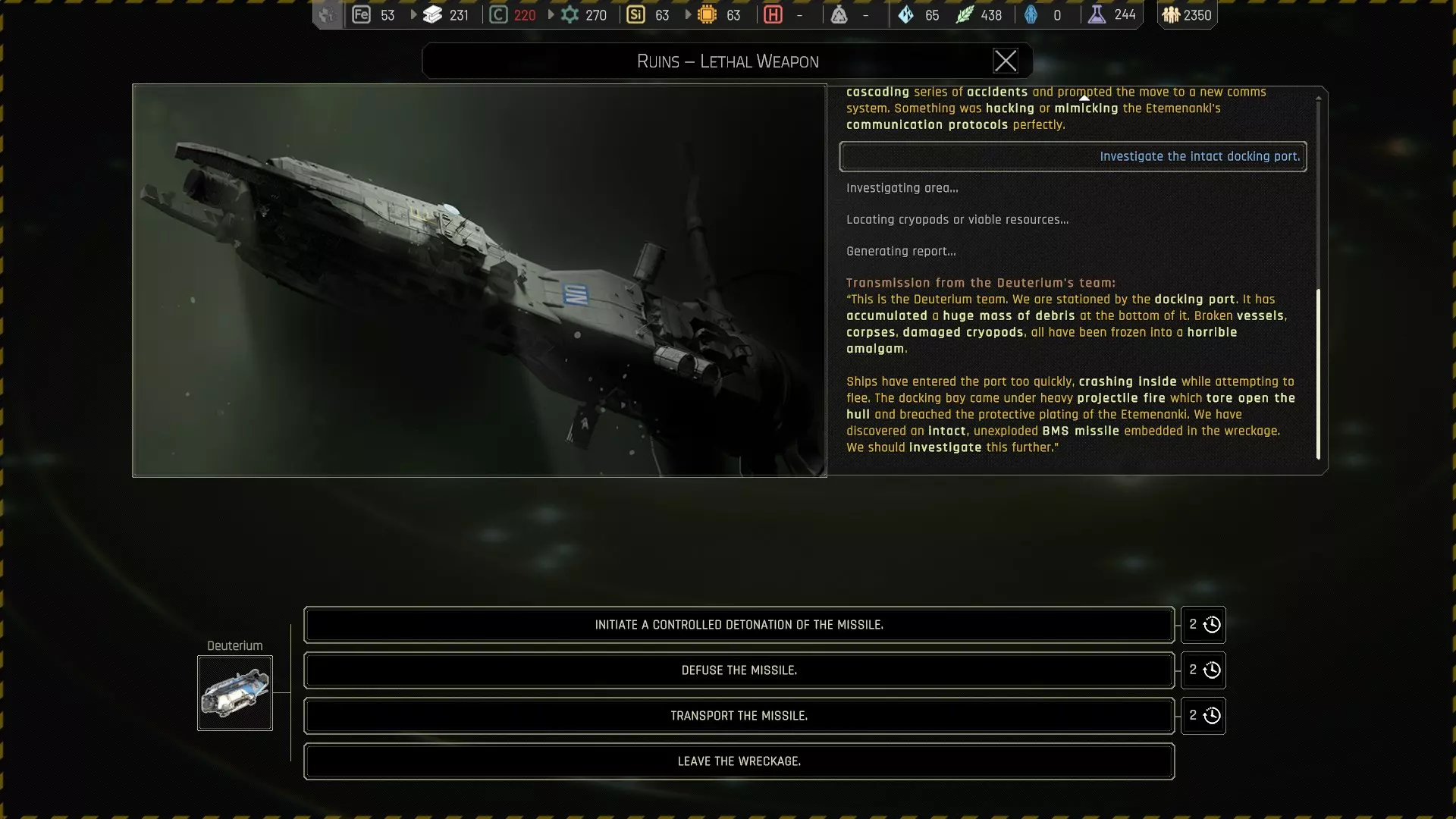This screenshot has height=819, width=1456.
Task: Close the Ruins – Lethal Weapon dialog
Action: pos(1006,61)
